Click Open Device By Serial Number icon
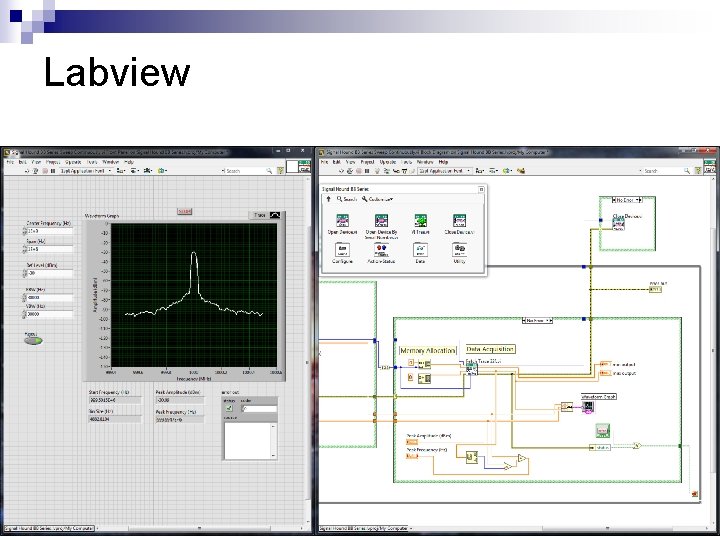This screenshot has width=720, height=540. pyautogui.click(x=382, y=220)
